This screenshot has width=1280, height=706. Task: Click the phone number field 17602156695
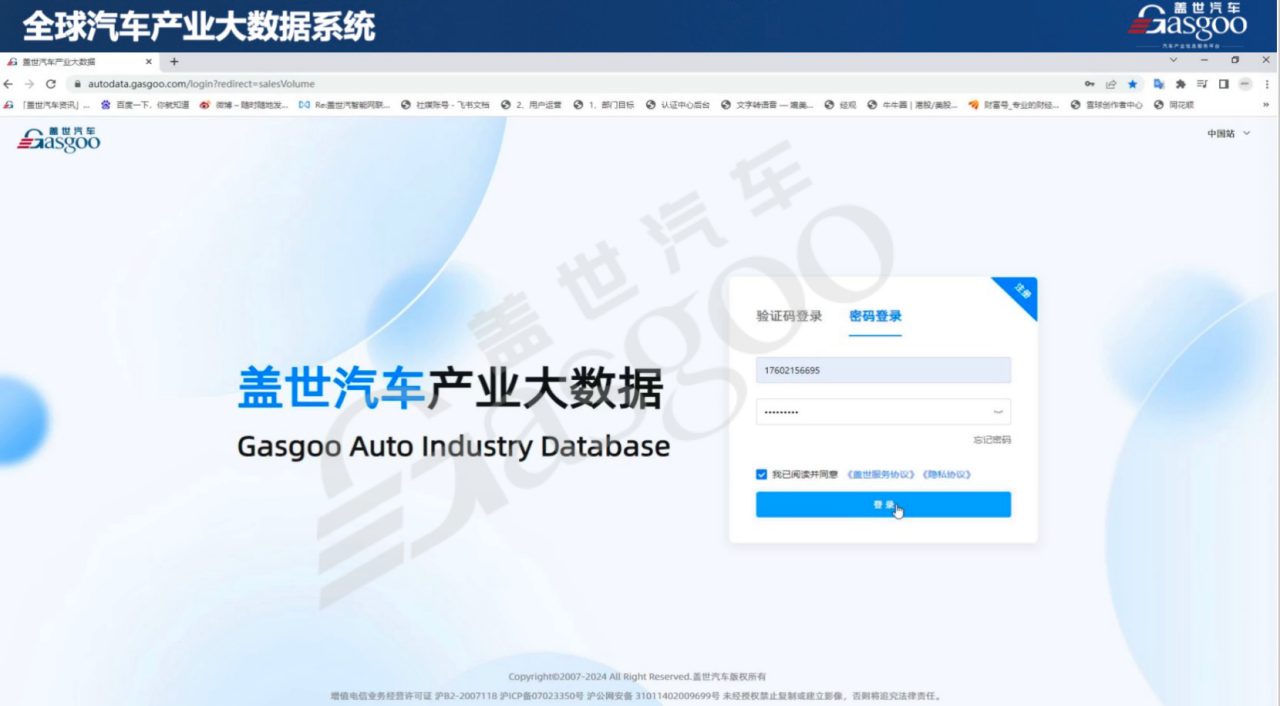coord(883,370)
